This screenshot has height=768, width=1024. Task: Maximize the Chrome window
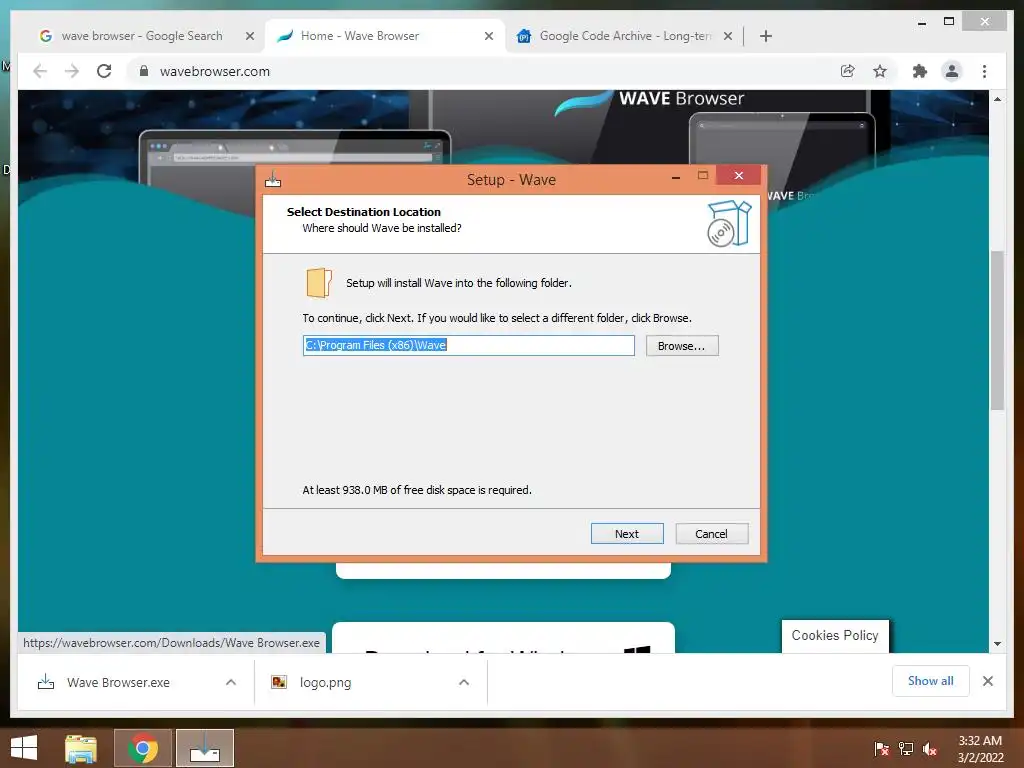(x=949, y=22)
